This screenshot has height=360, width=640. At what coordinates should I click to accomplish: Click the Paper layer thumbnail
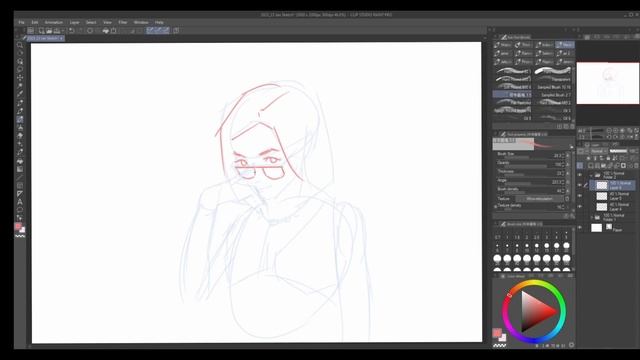pos(596,228)
